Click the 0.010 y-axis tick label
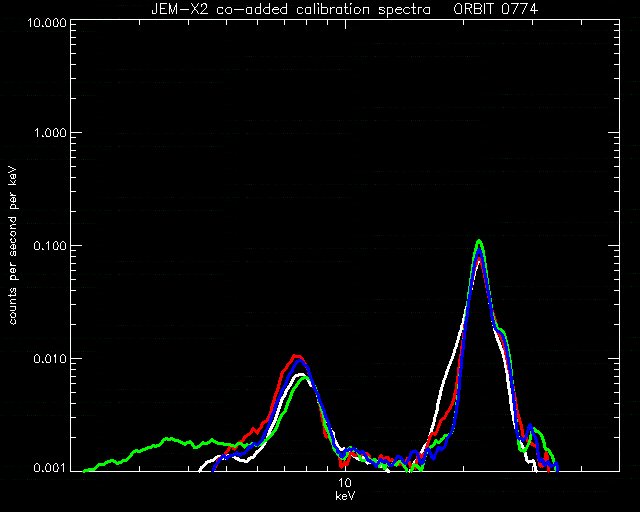The width and height of the screenshot is (640, 512). (x=50, y=358)
